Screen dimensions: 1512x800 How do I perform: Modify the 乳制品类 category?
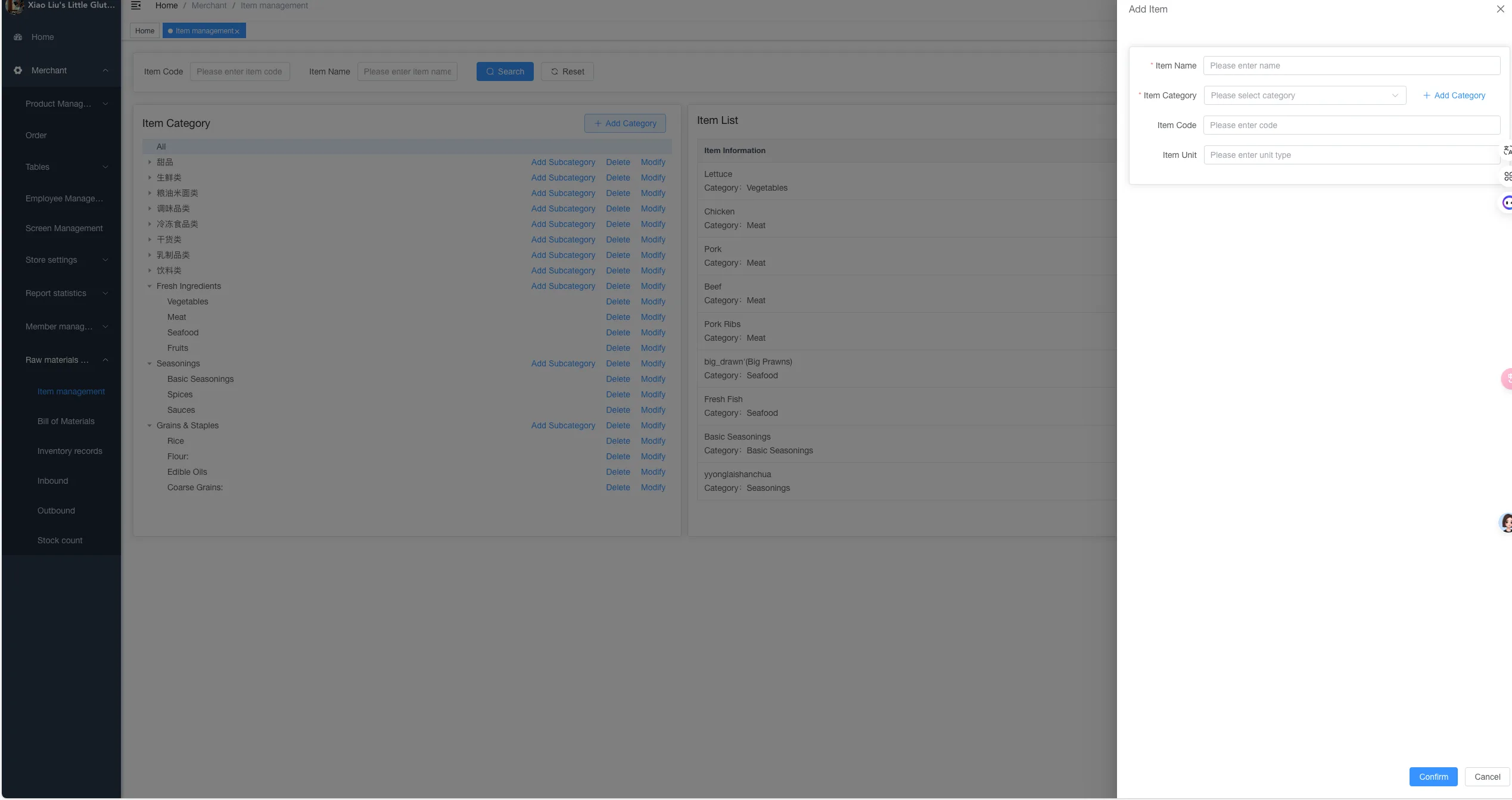pos(653,255)
